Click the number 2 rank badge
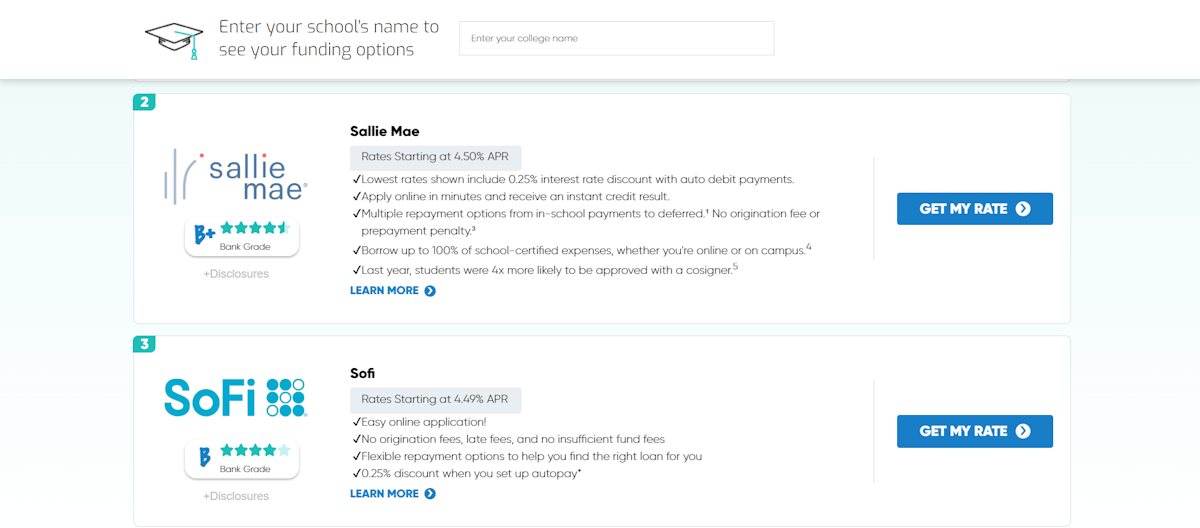1200x528 pixels. (x=144, y=102)
